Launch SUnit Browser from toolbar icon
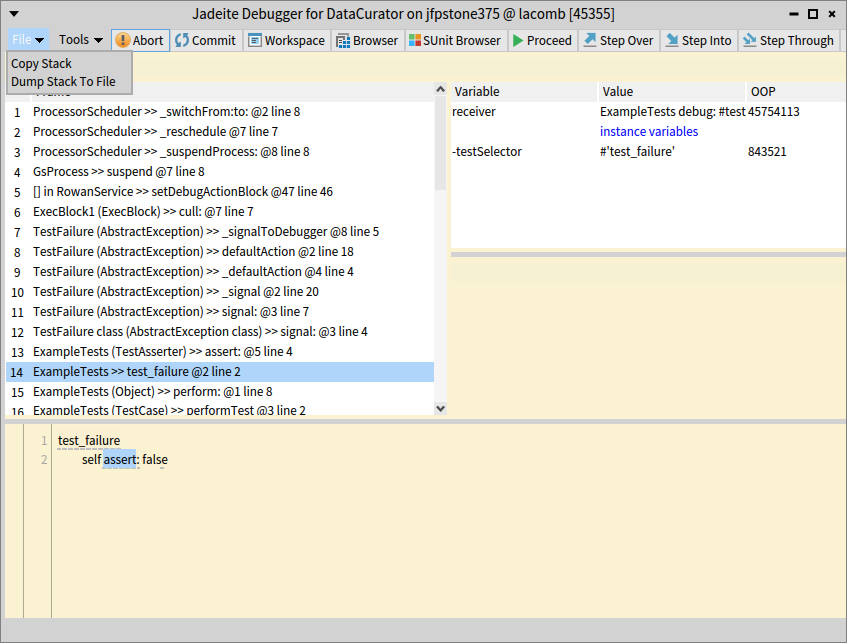The image size is (847, 643). [x=415, y=40]
